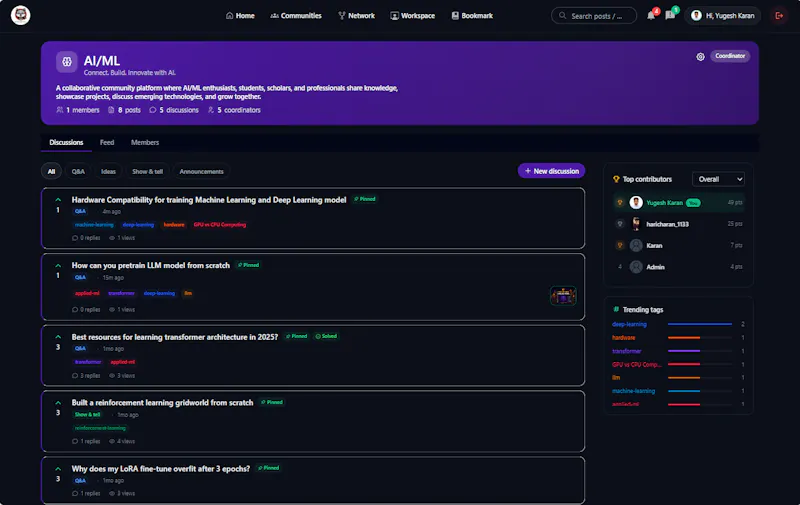
Task: Open 'Why does my LoRA fine-tune overfit' discussion
Action: point(161,469)
